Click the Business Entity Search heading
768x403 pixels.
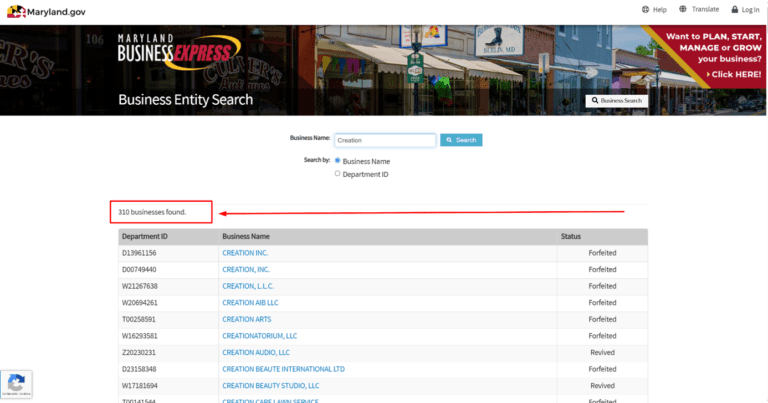pos(186,99)
